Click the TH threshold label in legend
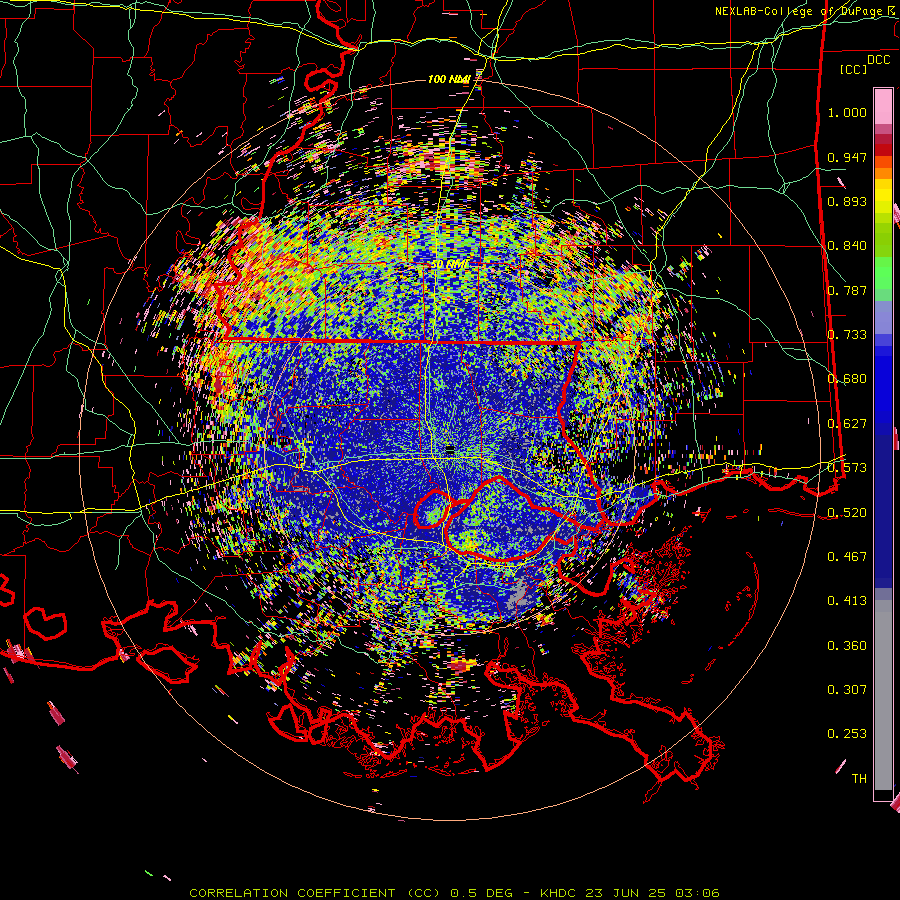Screen dimensions: 900x900 859,779
